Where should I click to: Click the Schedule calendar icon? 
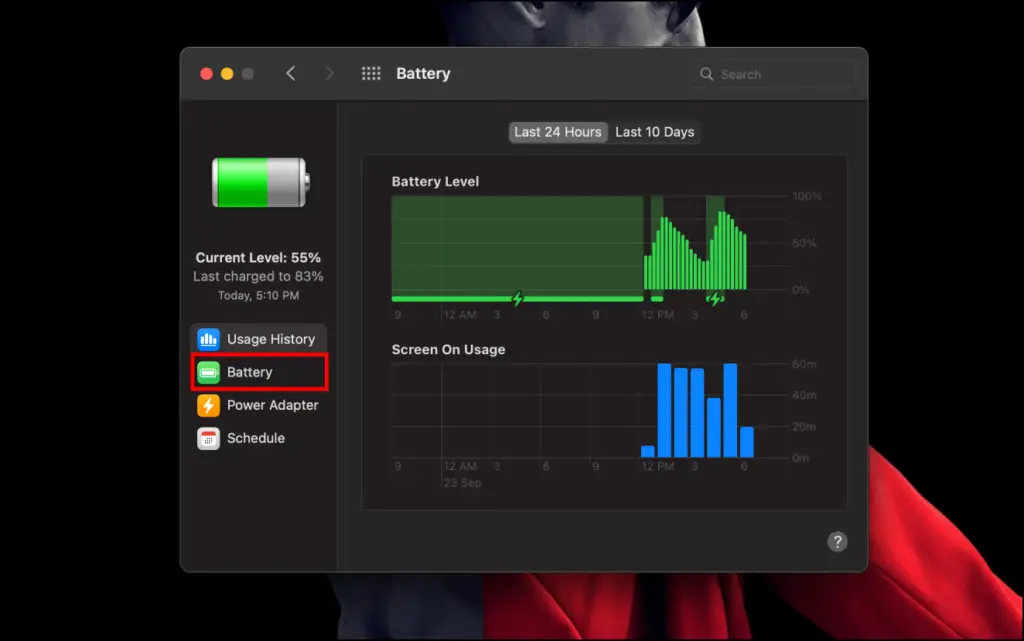208,439
